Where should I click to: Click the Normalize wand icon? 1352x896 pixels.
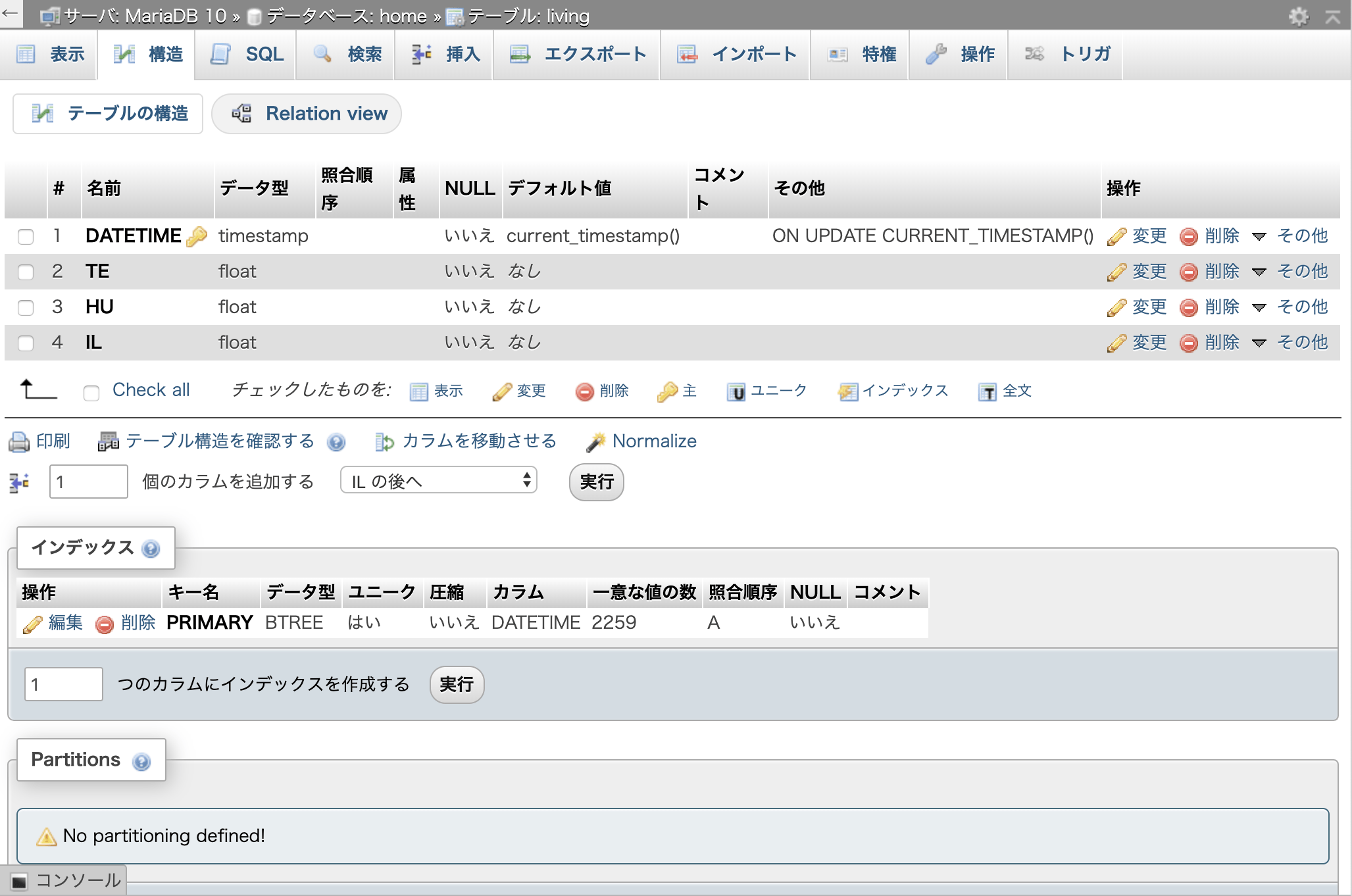595,442
